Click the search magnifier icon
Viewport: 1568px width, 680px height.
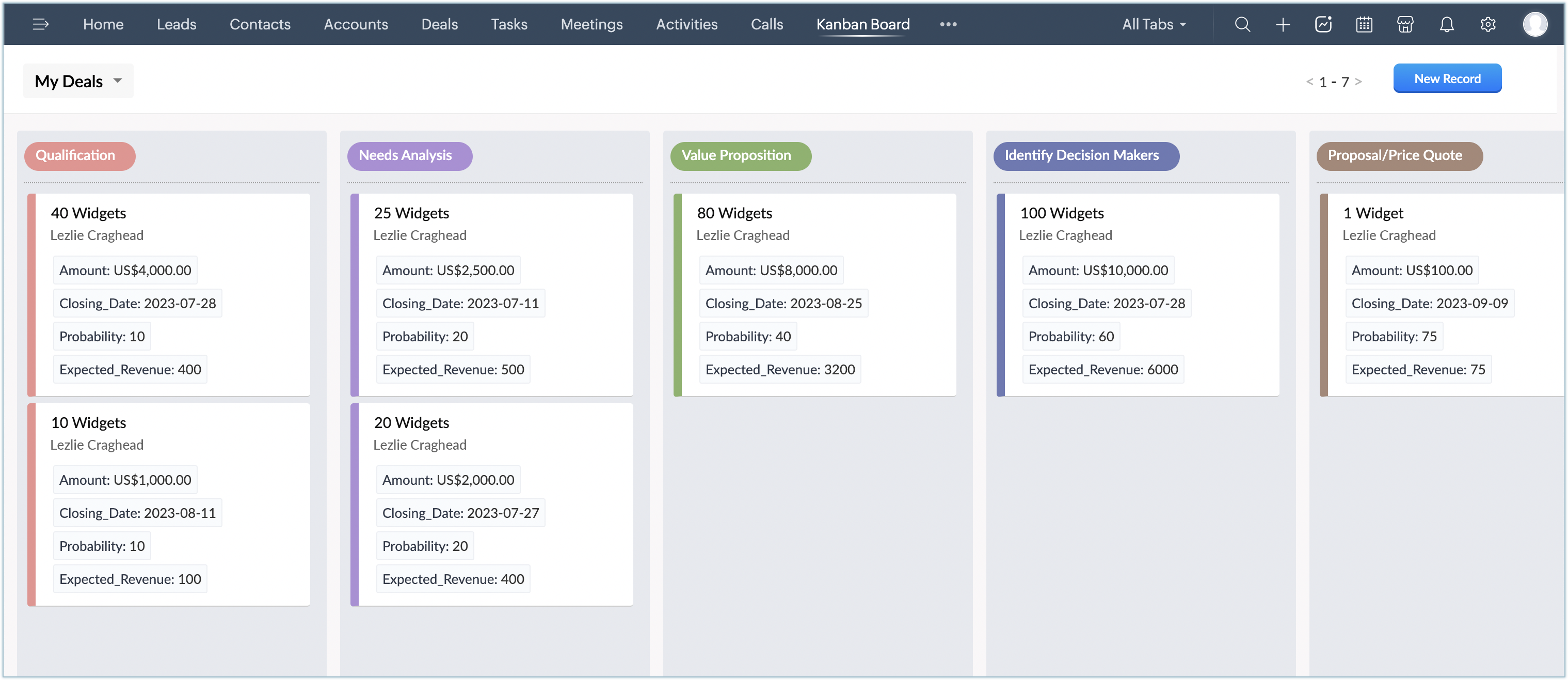pos(1242,24)
